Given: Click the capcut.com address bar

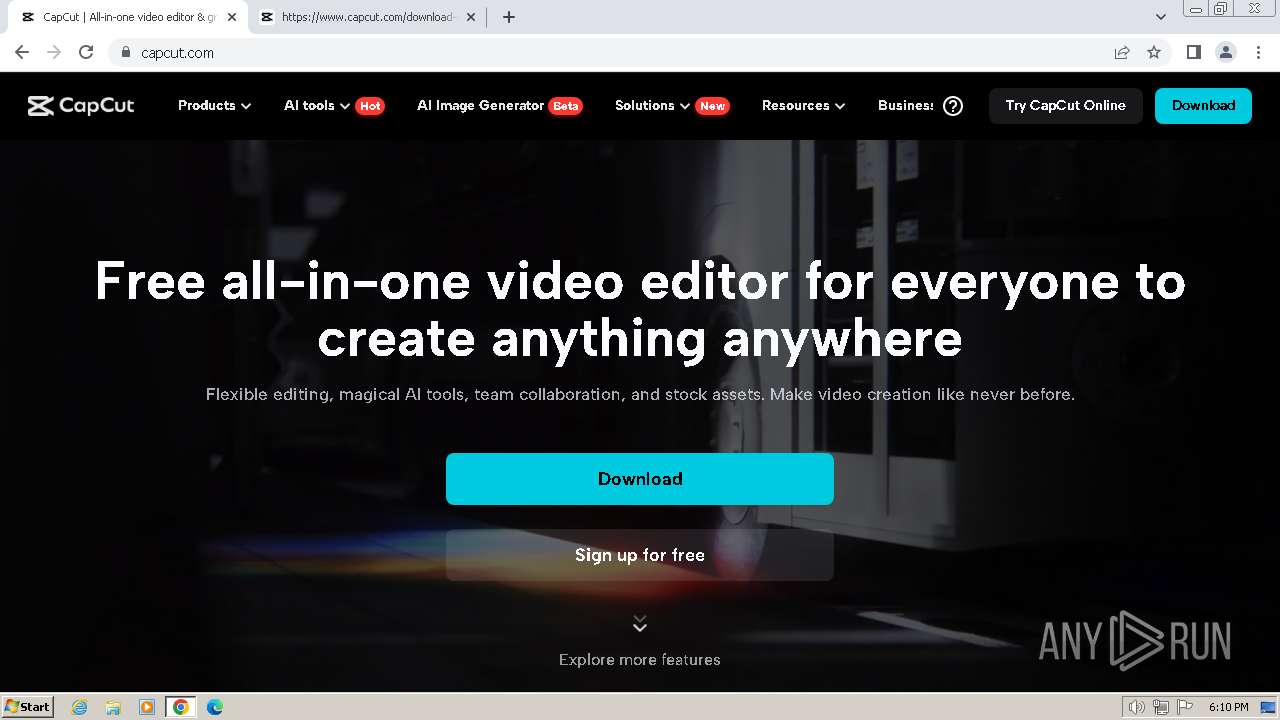Looking at the screenshot, I should coord(610,53).
